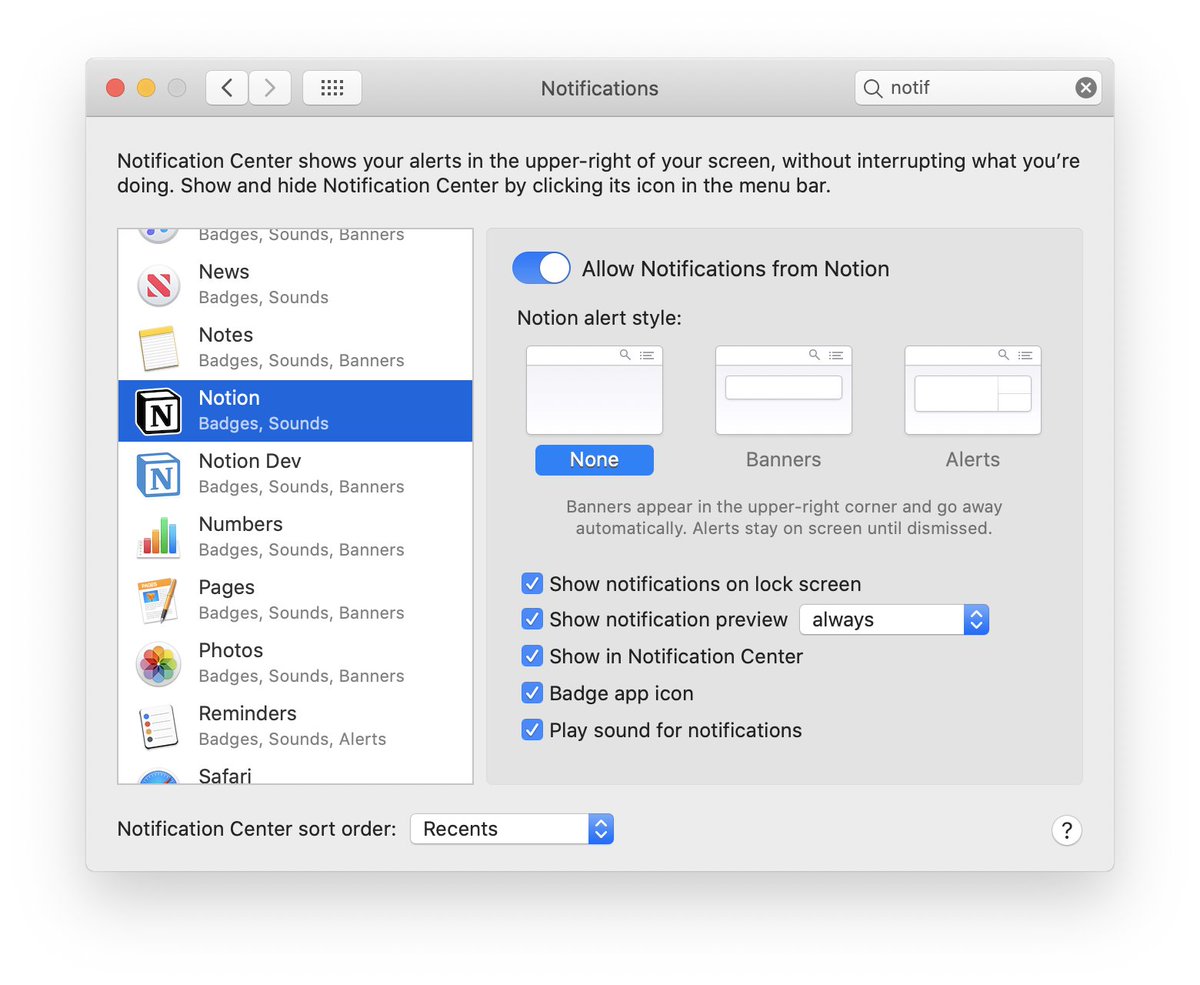Select Notion Dev in the app list
The image size is (1200, 985).
click(x=295, y=474)
